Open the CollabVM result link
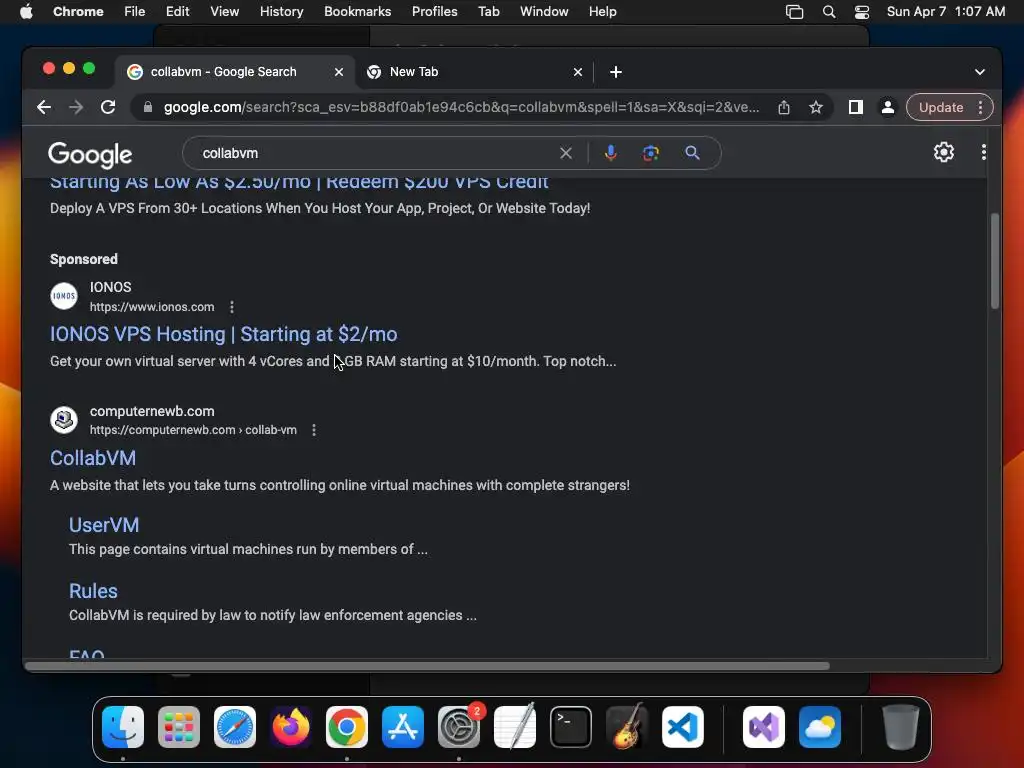 93,458
